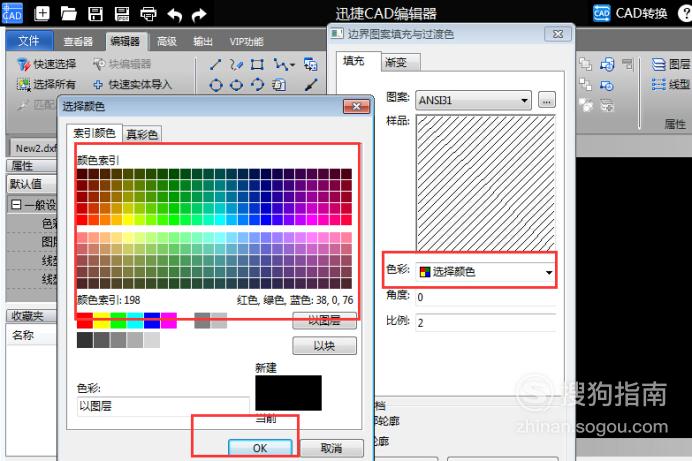This screenshot has width=692, height=461.
Task: Switch to the 查看器 viewer tab
Action: click(78, 41)
